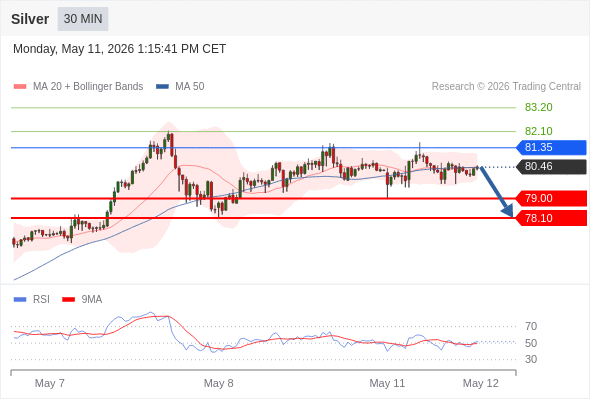
Task: Click the May 8 date axis marker
Action: (x=218, y=383)
